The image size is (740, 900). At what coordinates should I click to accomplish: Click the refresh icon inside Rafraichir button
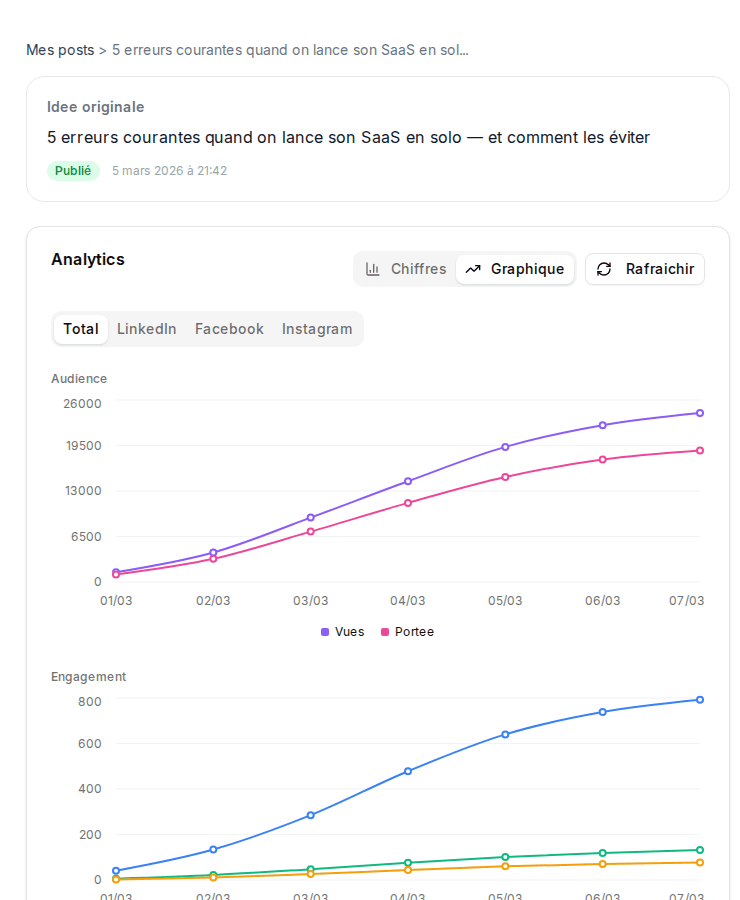(602, 269)
